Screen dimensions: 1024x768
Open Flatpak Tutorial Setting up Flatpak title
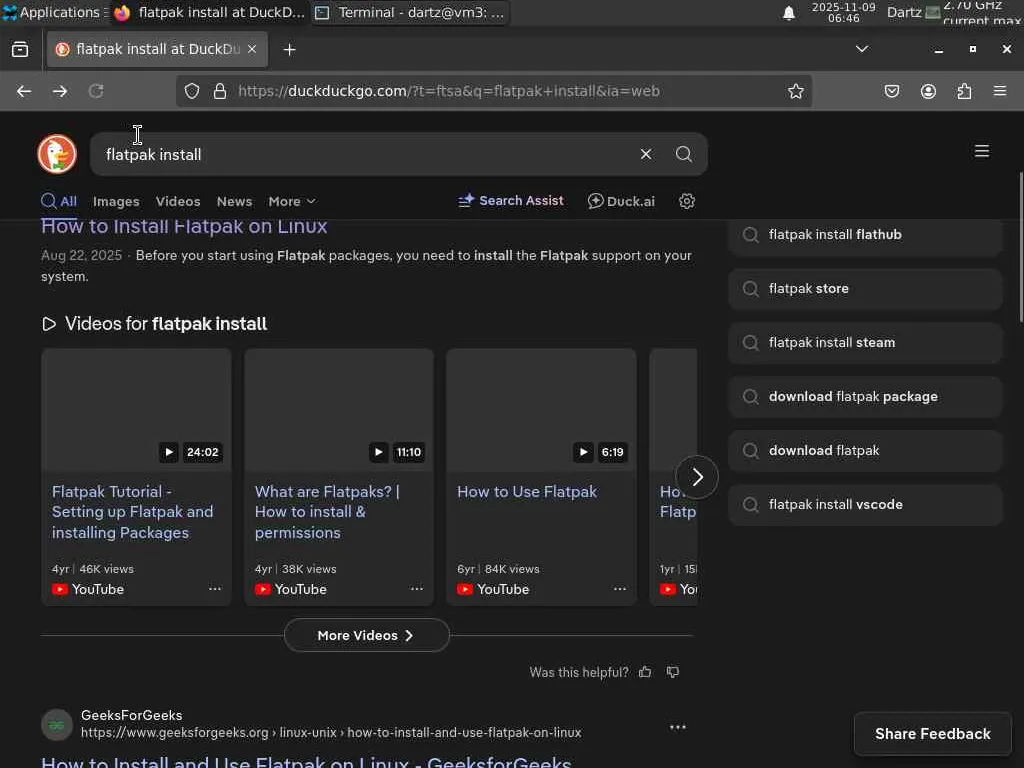(133, 512)
